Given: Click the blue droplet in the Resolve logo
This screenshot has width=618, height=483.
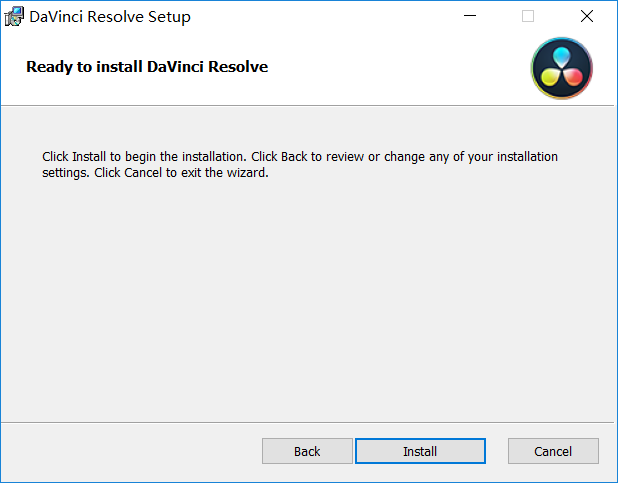Looking at the screenshot, I should (561, 57).
